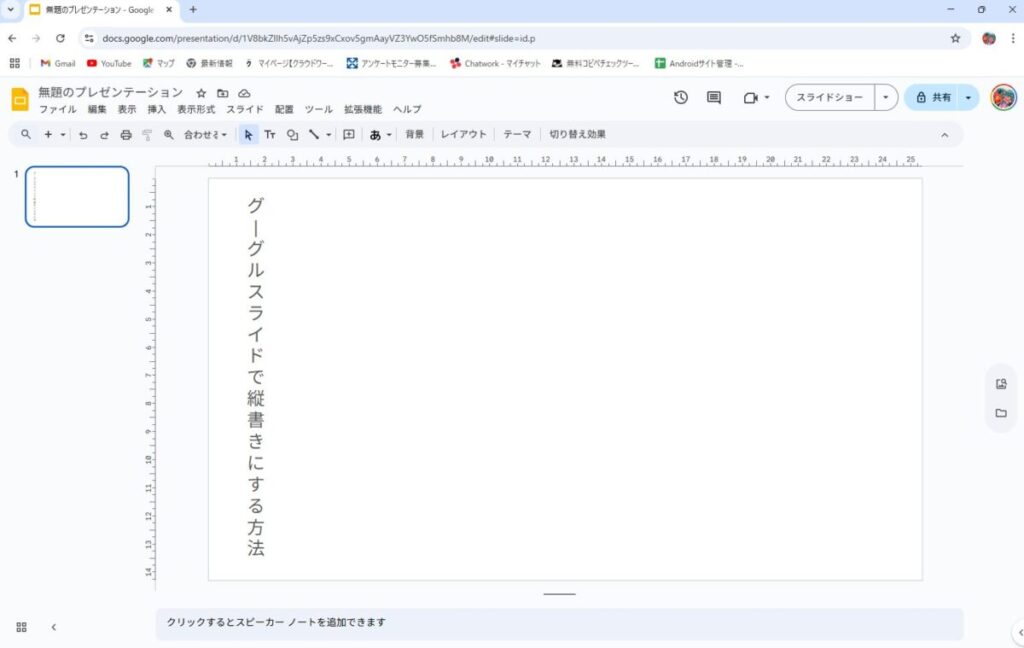Screen dimensions: 1024x648
Task: Expand the line tool type dropdown arrow
Action: (x=328, y=135)
